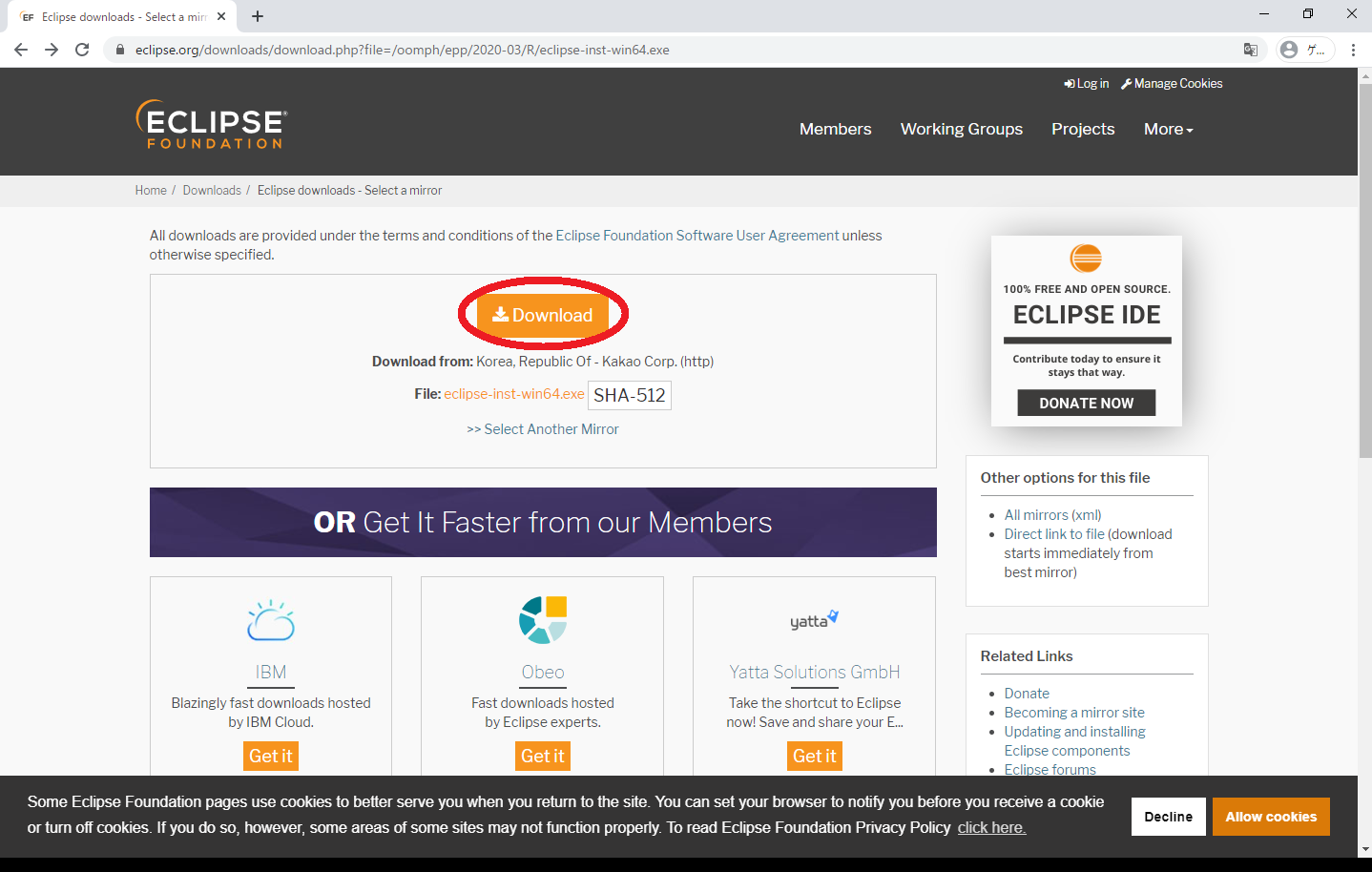This screenshot has width=1372, height=872.
Task: Reload the Eclipse downloads page
Action: tap(82, 50)
